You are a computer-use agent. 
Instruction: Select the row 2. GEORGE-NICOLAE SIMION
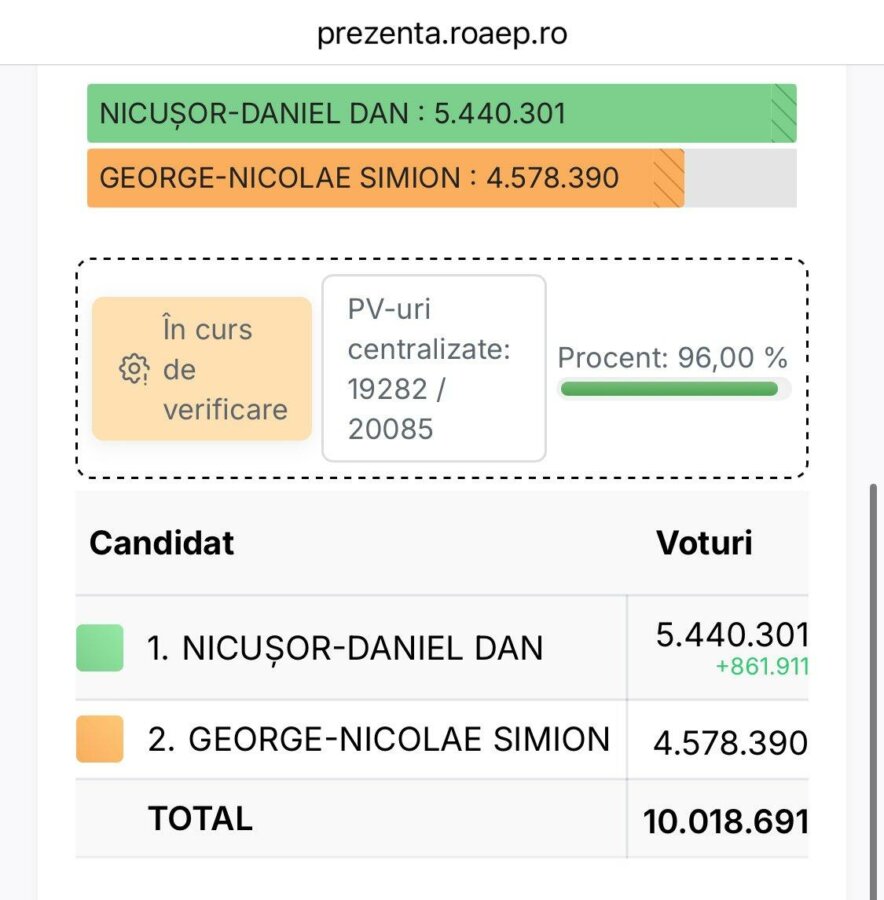(x=442, y=739)
